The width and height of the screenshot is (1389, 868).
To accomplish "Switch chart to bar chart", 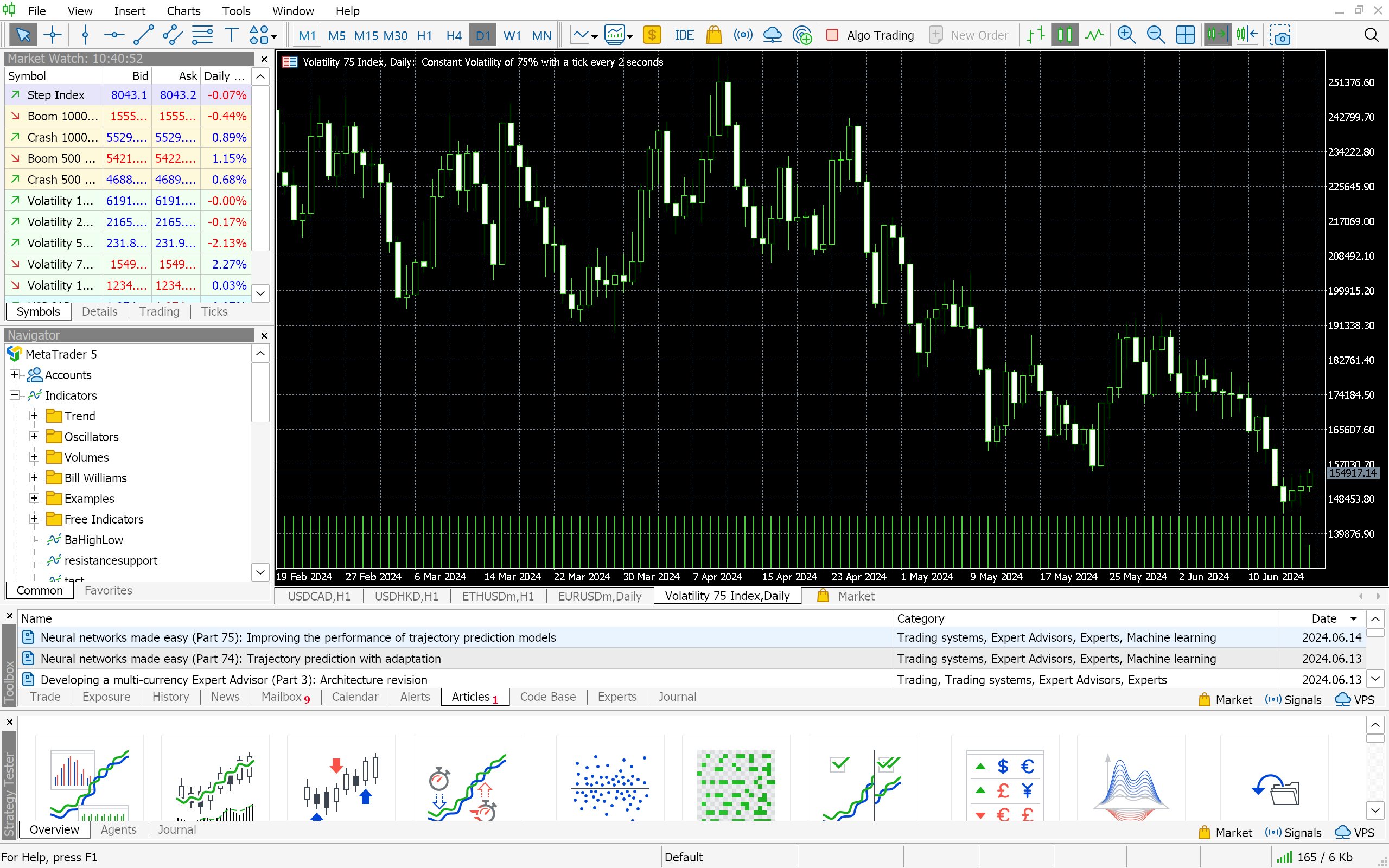I will 1035,35.
